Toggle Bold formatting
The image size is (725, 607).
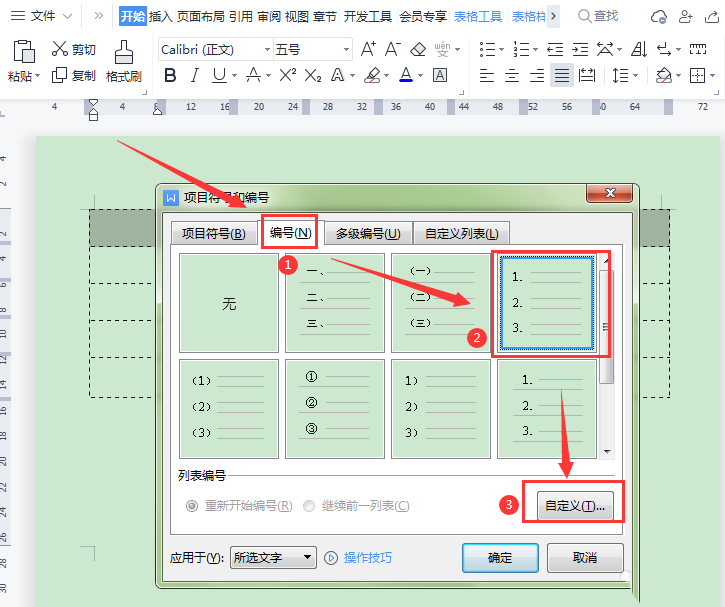click(170, 75)
